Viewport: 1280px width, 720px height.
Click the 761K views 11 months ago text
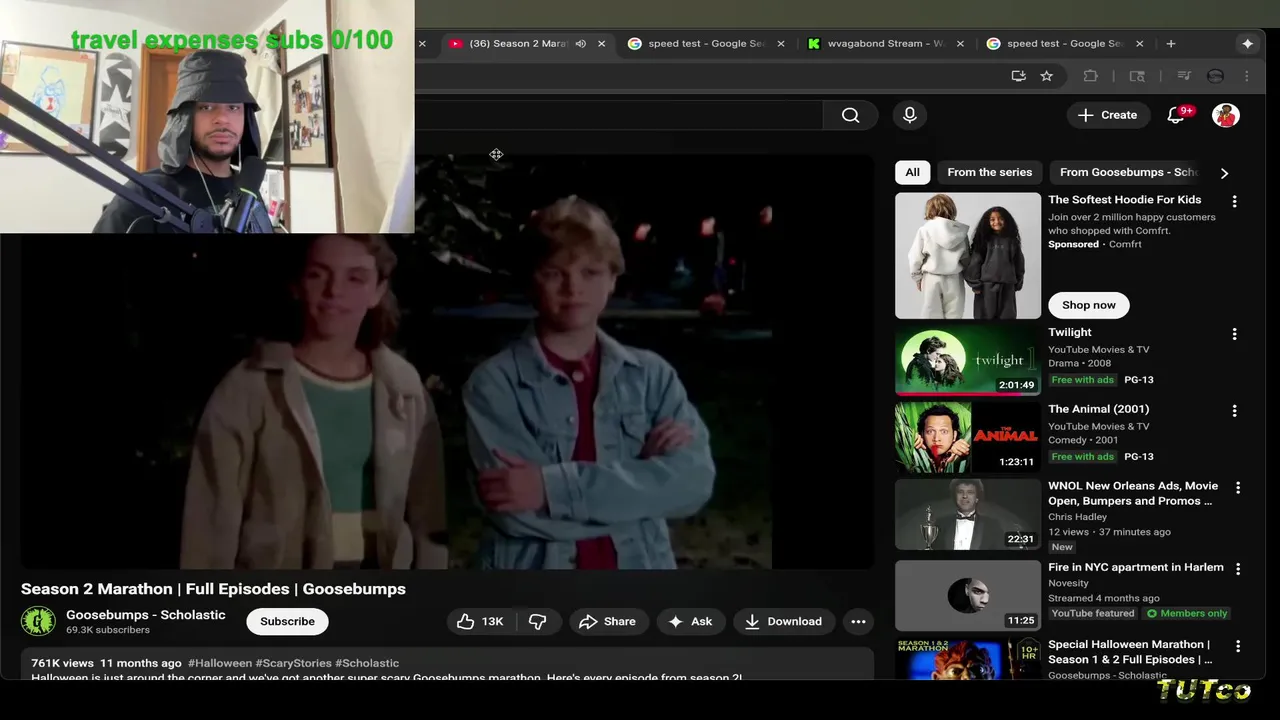(x=106, y=663)
